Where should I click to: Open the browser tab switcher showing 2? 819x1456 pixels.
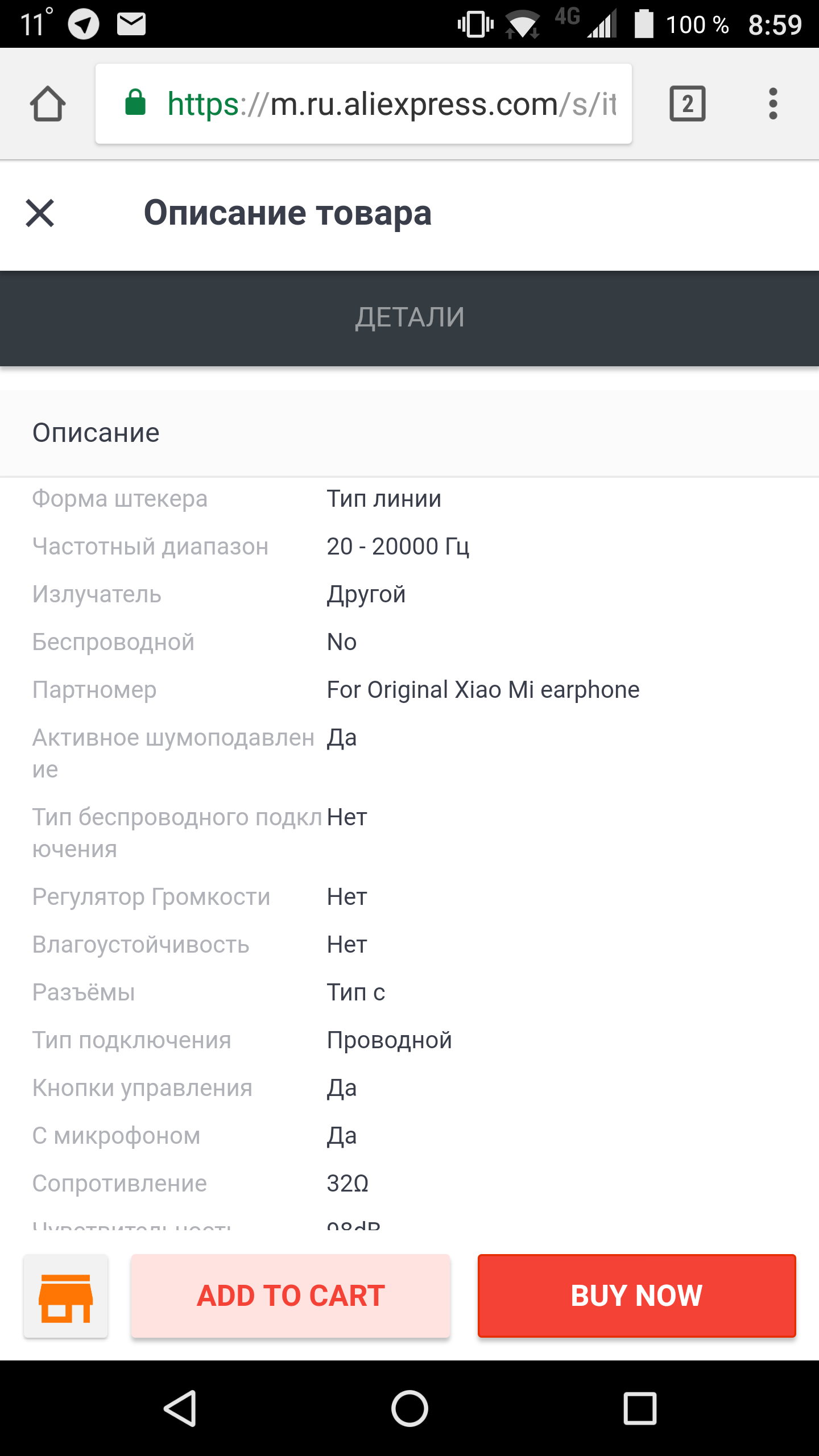pos(687,104)
